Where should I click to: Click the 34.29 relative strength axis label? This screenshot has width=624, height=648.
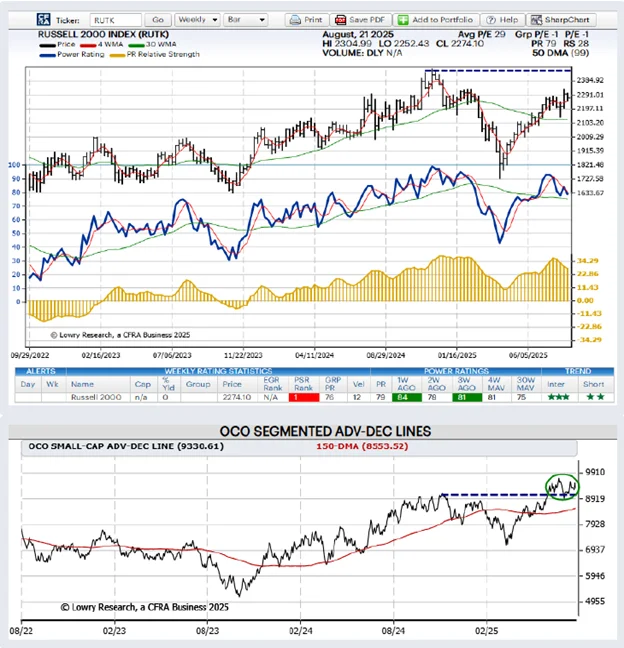pyautogui.click(x=588, y=261)
